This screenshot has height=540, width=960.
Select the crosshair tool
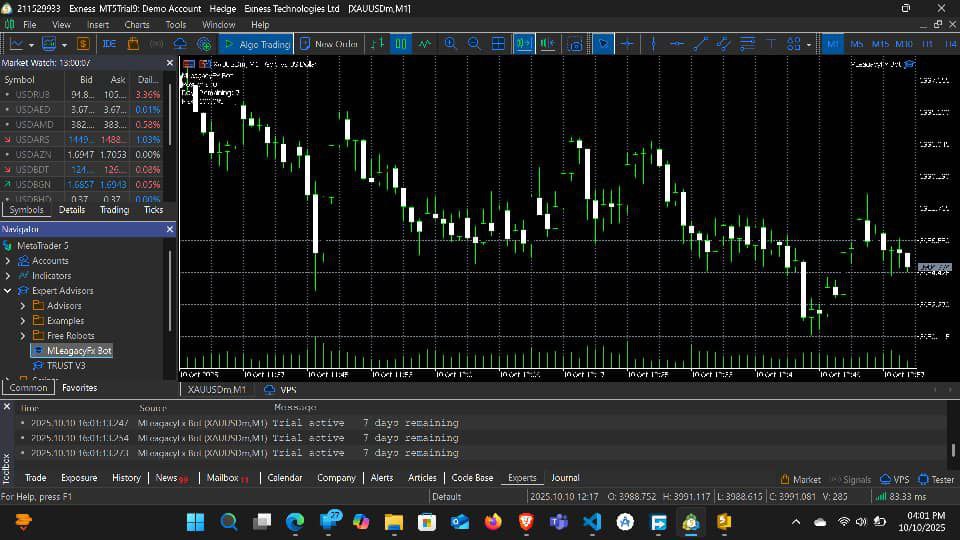[628, 44]
